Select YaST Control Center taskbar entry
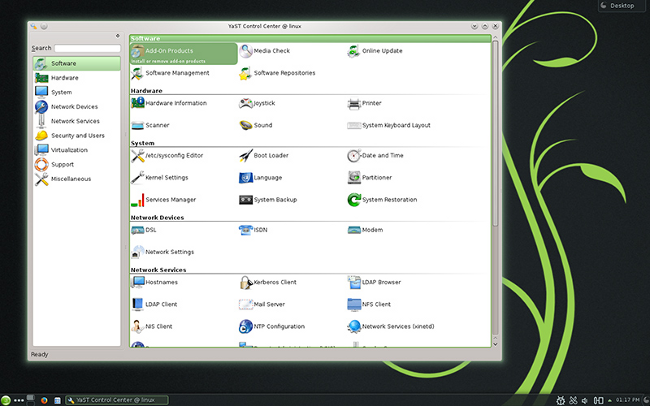The width and height of the screenshot is (650, 406). [x=117, y=400]
